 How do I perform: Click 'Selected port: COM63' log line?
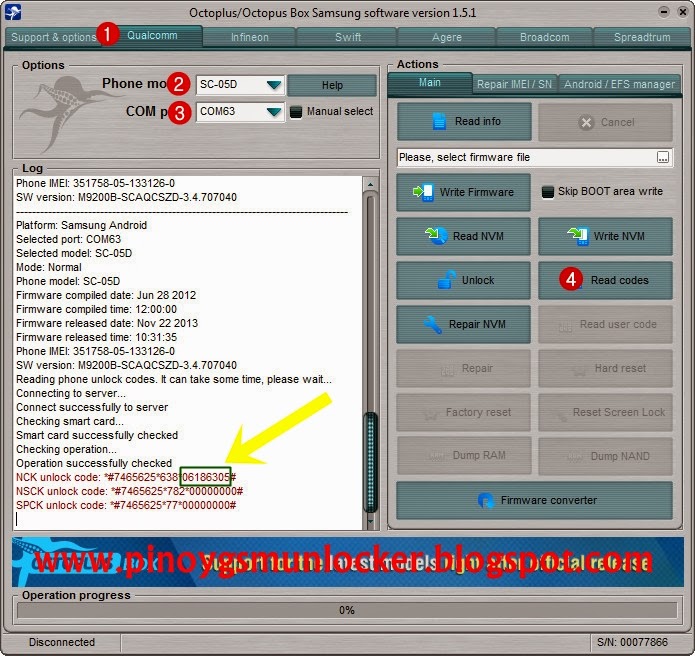click(68, 239)
